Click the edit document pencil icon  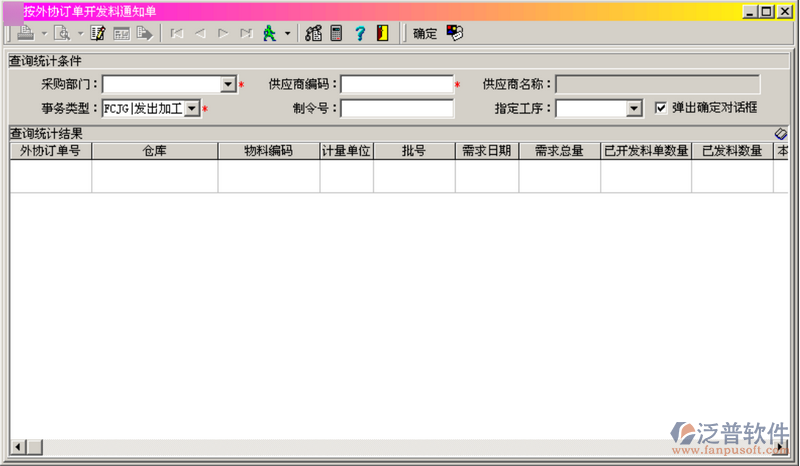97,34
